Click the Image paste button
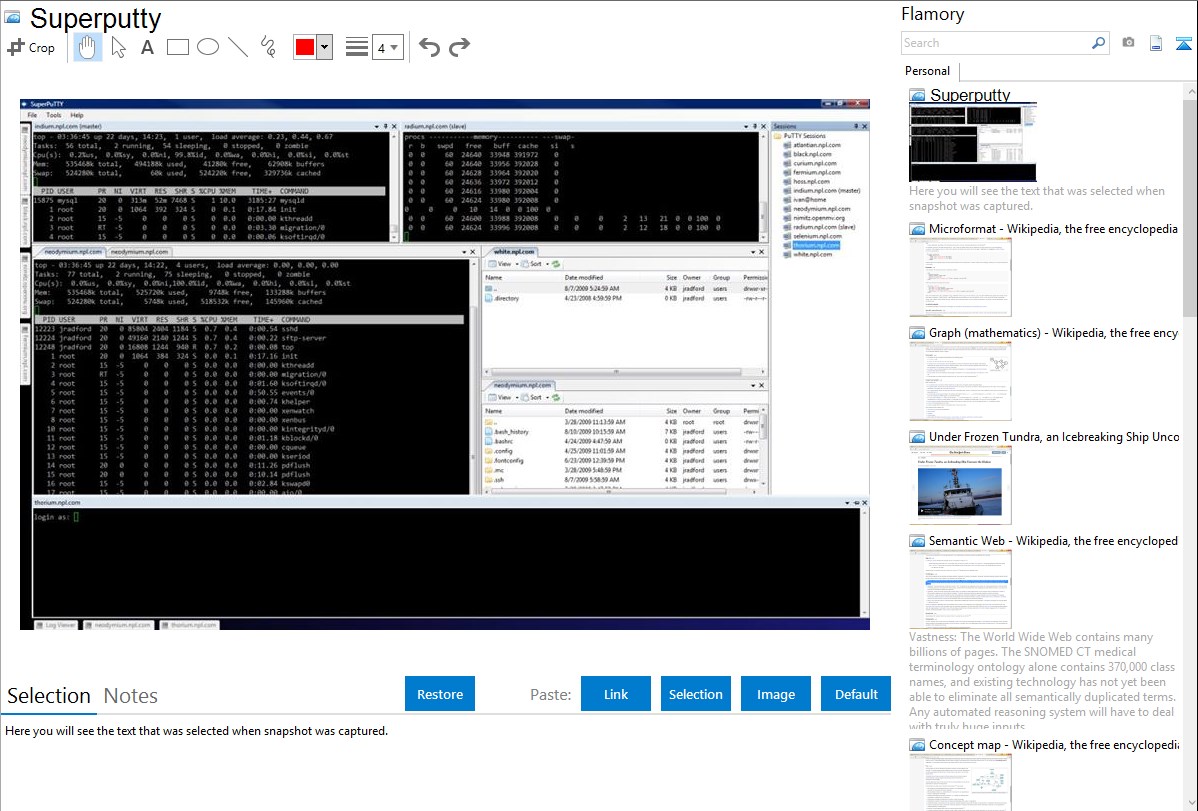This screenshot has width=1198, height=811. (775, 694)
